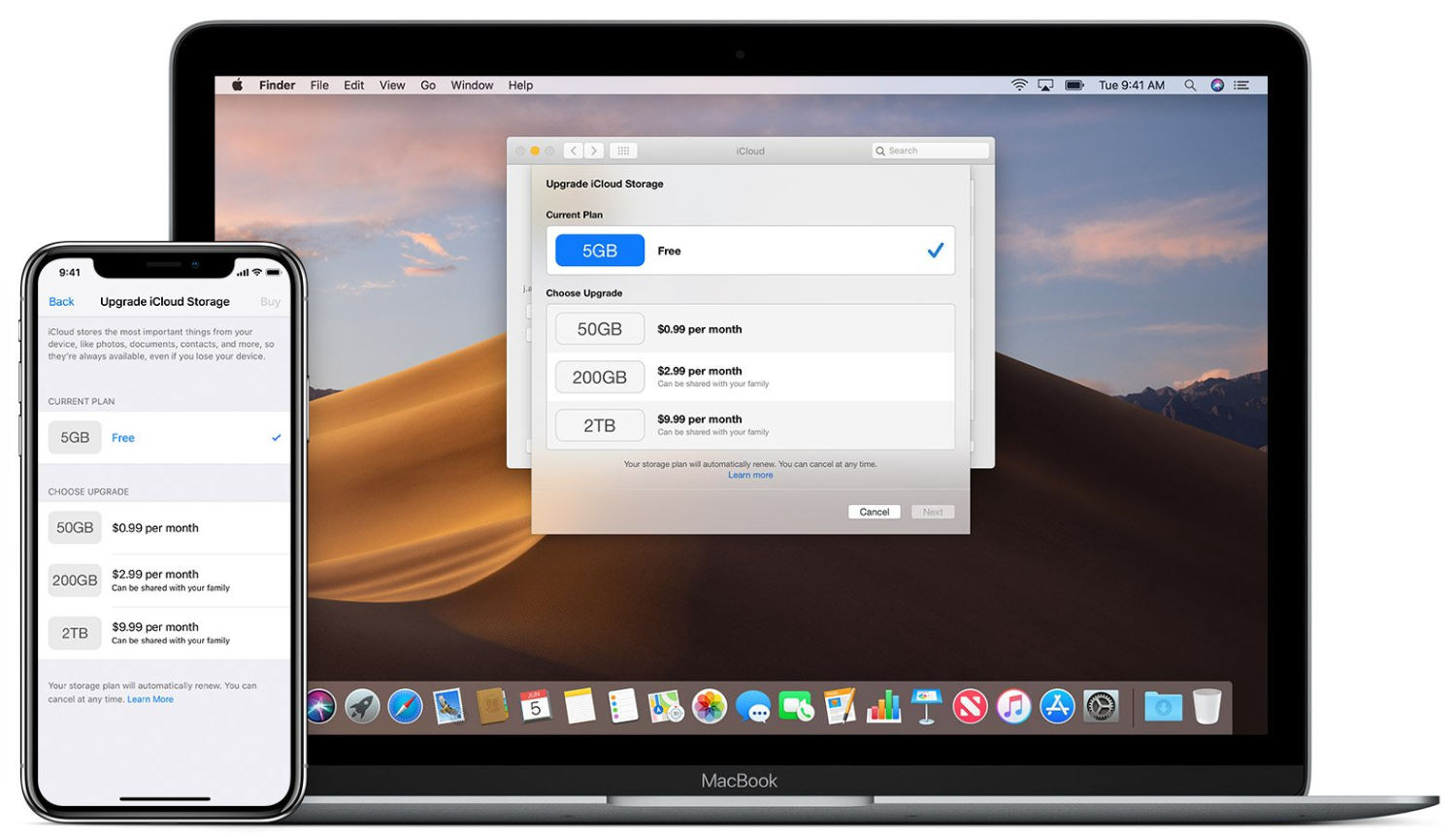
Task: Open Notification Center list icon
Action: point(1241,85)
